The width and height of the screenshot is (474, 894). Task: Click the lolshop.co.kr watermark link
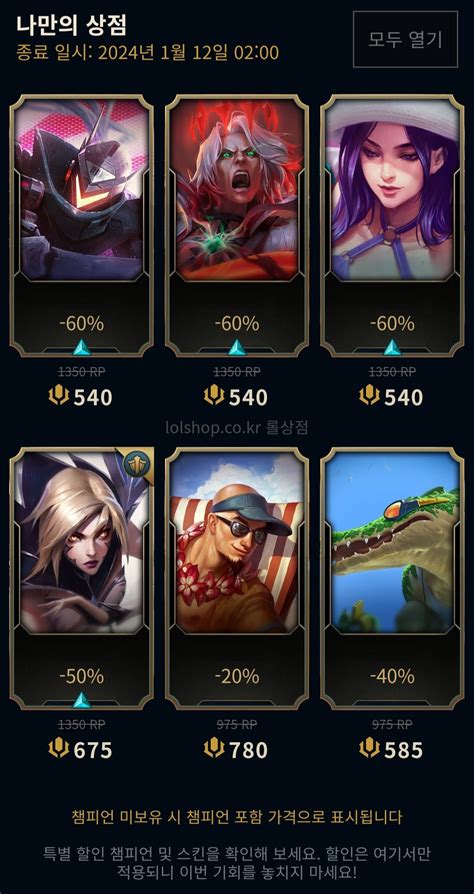pos(237,428)
